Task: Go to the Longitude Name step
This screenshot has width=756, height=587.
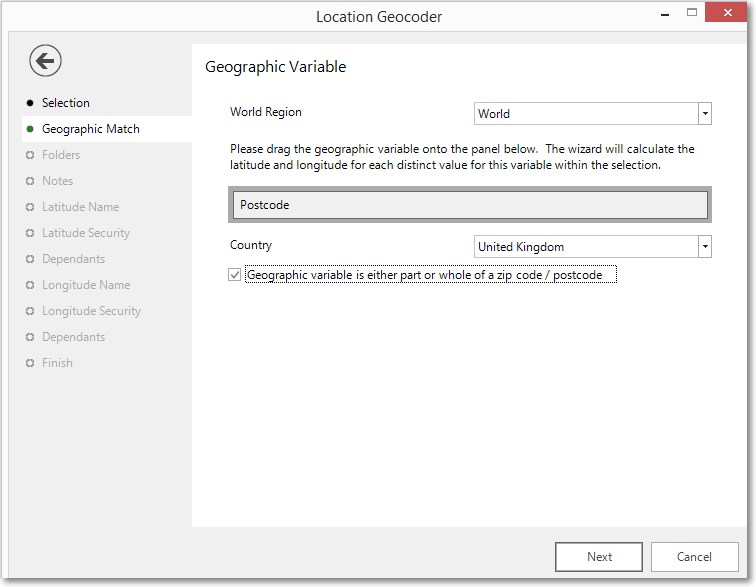Action: 86,285
